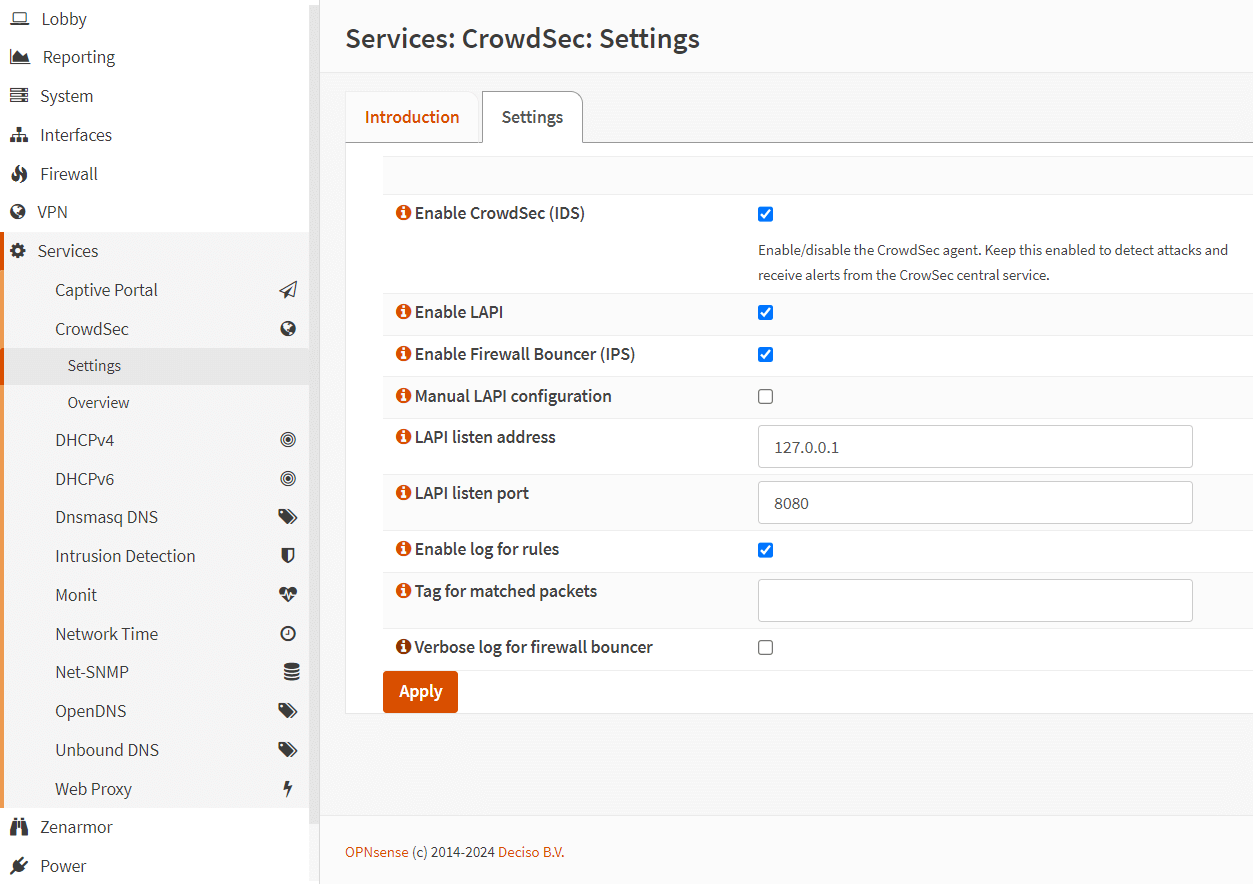The image size is (1253, 884).
Task: Click the info icon beside Enable LAPI
Action: tap(402, 311)
